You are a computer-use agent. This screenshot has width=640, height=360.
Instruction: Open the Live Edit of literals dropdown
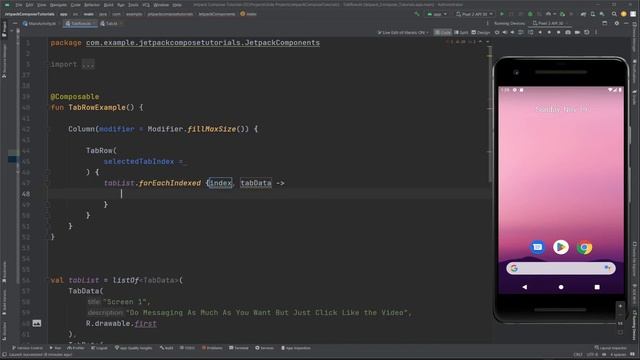coord(402,33)
